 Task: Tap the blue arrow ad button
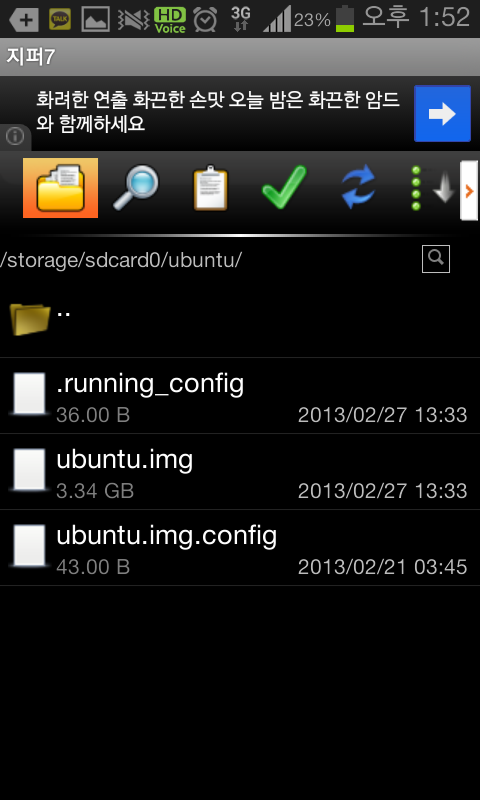click(442, 113)
